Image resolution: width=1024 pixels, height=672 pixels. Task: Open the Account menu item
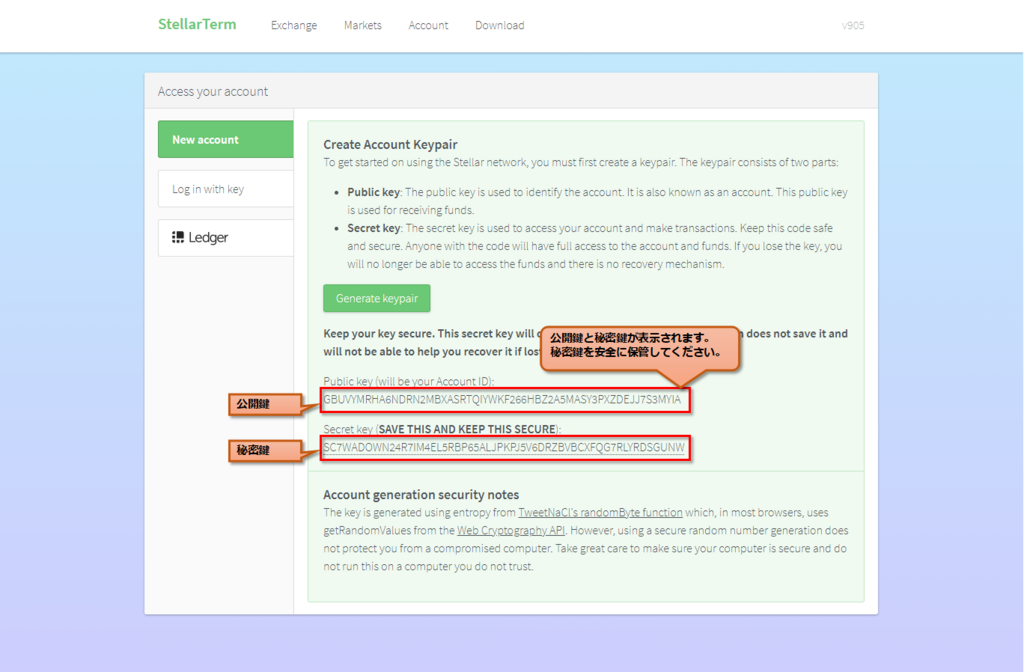point(428,25)
